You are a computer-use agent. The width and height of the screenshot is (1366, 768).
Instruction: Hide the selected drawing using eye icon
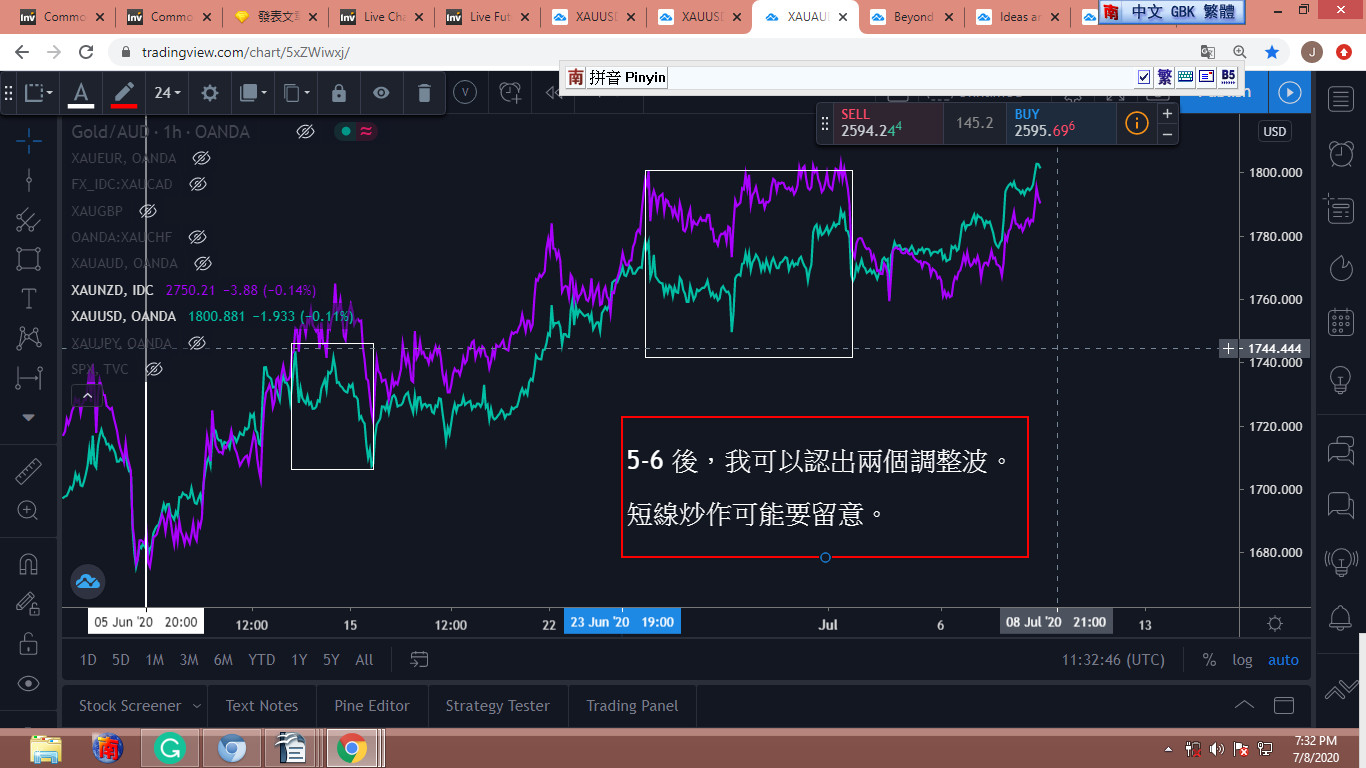coord(381,93)
